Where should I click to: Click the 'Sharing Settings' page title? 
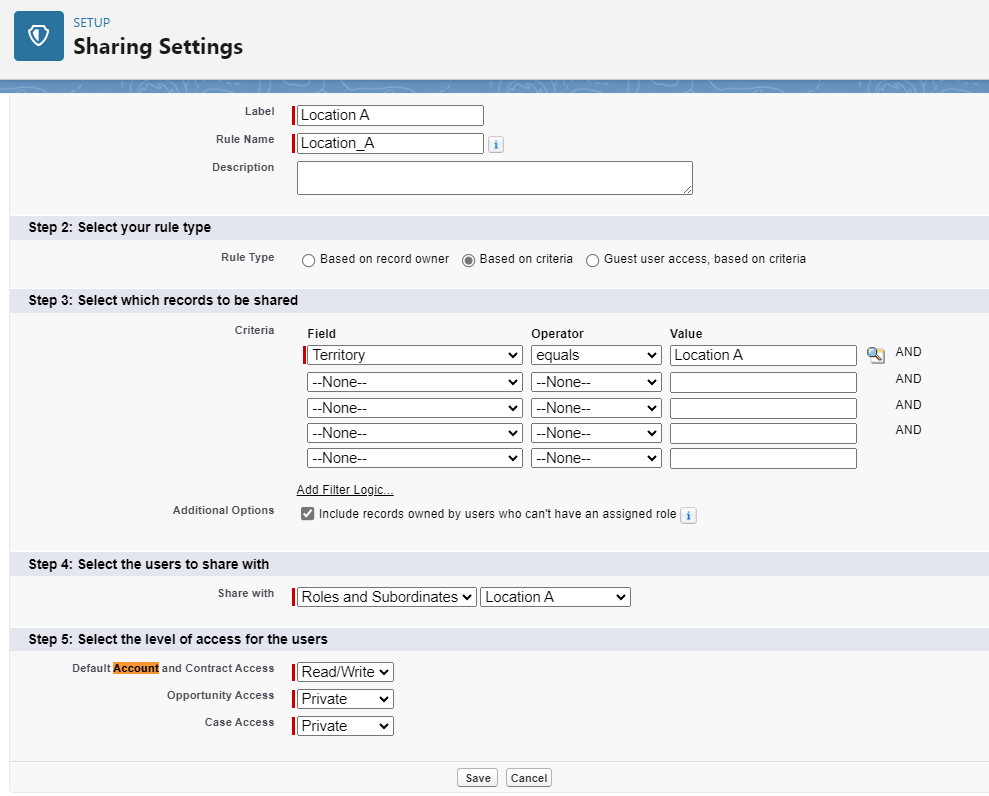coord(158,47)
